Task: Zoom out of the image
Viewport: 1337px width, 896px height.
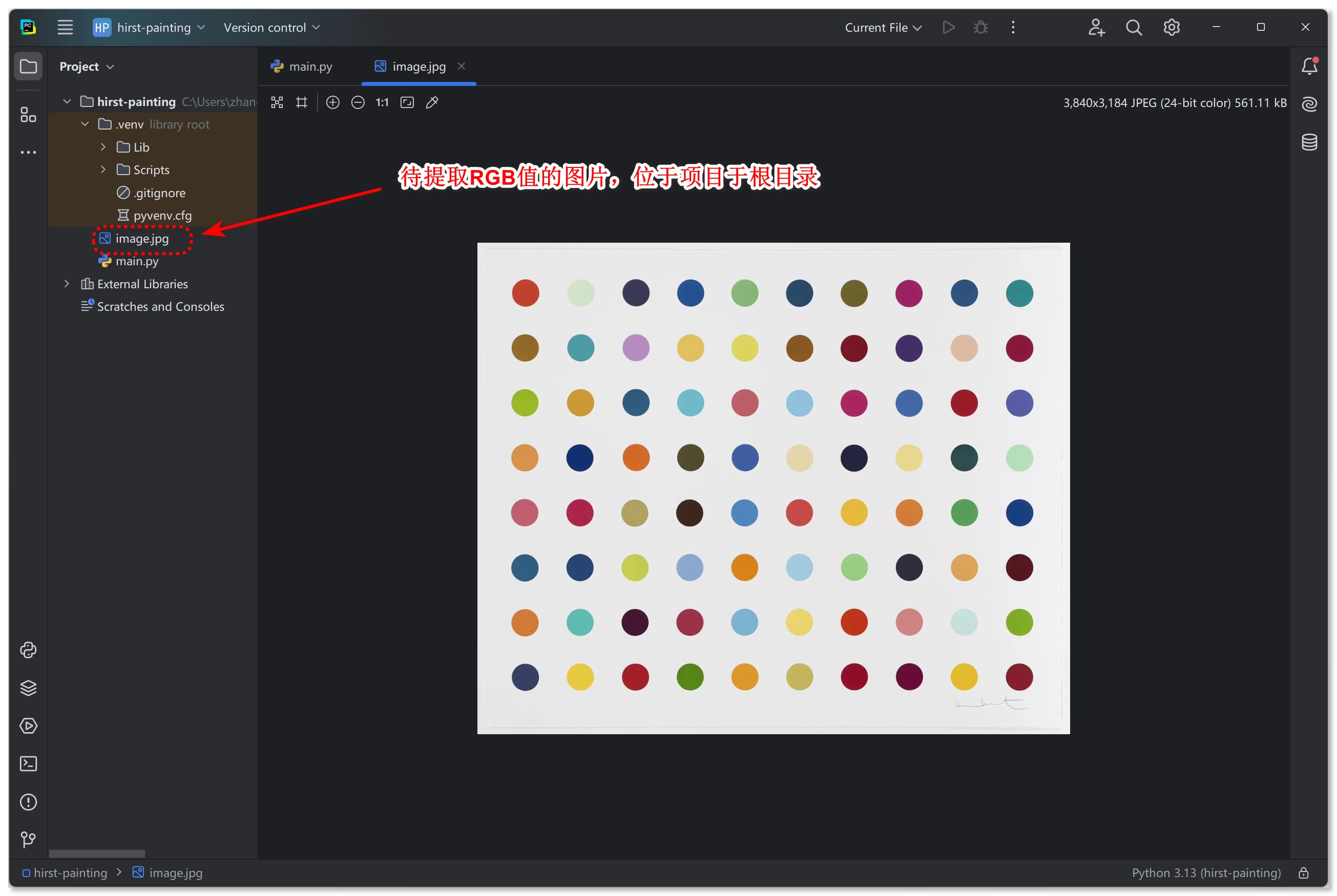Action: coord(358,102)
